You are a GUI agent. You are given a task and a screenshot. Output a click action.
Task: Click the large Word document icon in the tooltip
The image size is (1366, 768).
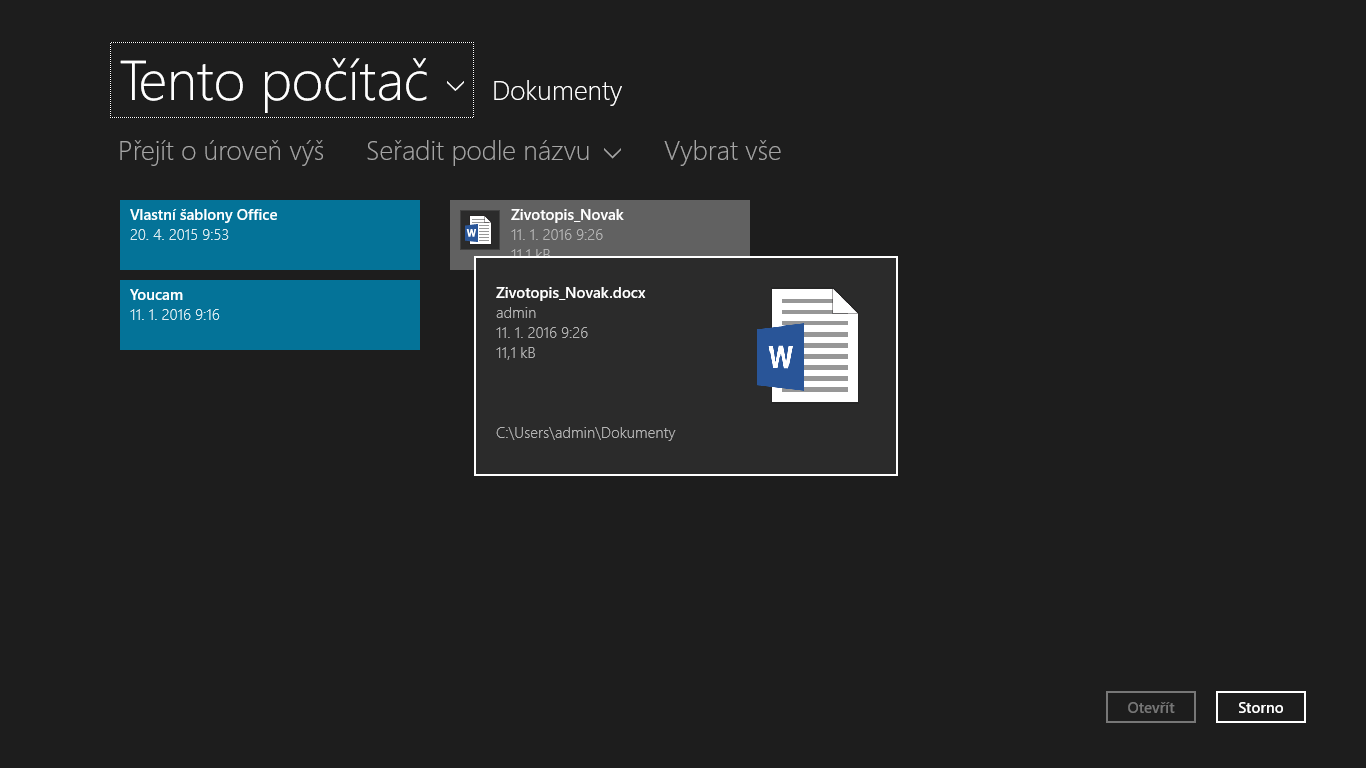(x=808, y=345)
